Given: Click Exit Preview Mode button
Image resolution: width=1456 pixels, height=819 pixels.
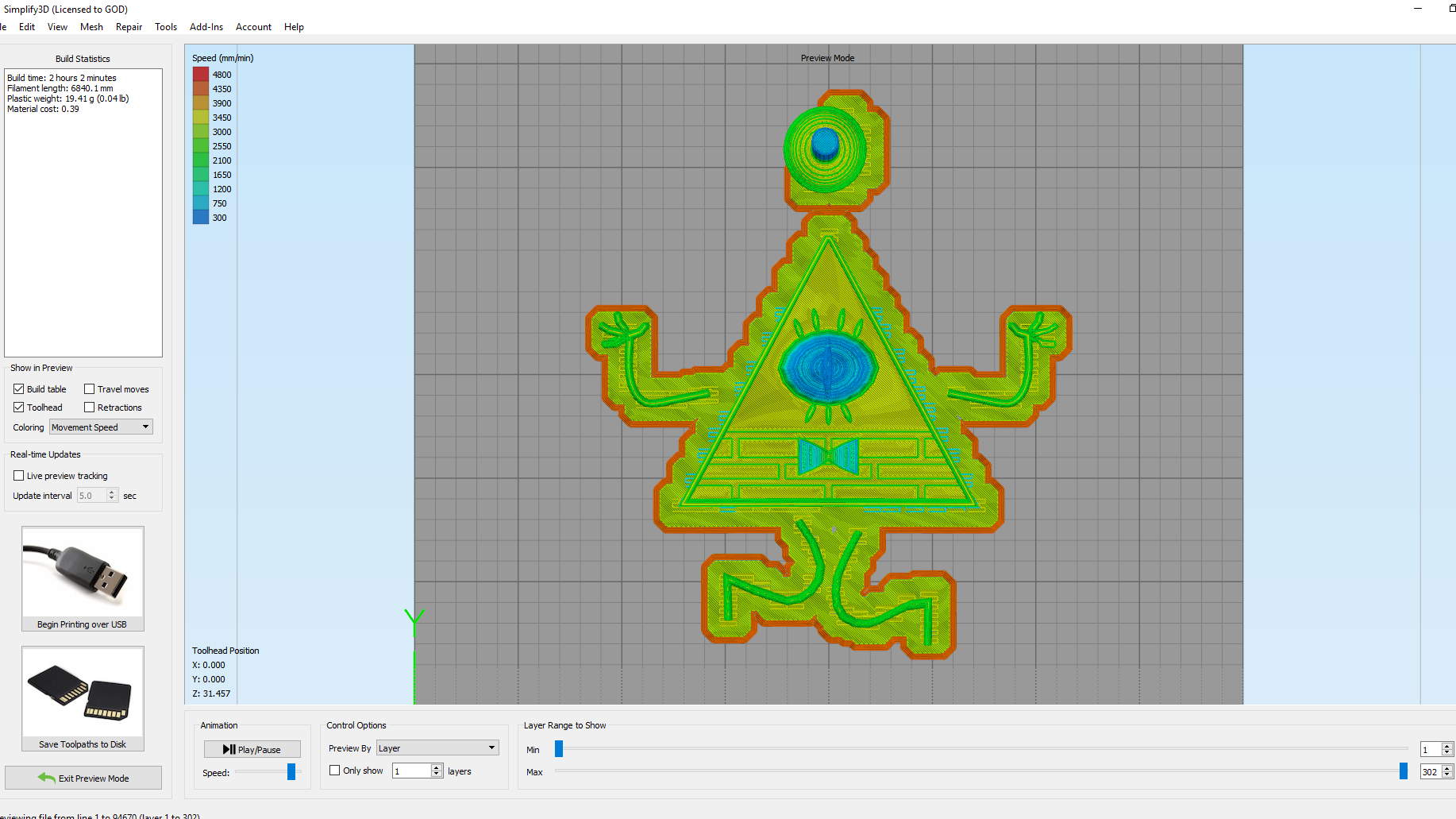Looking at the screenshot, I should (x=83, y=778).
